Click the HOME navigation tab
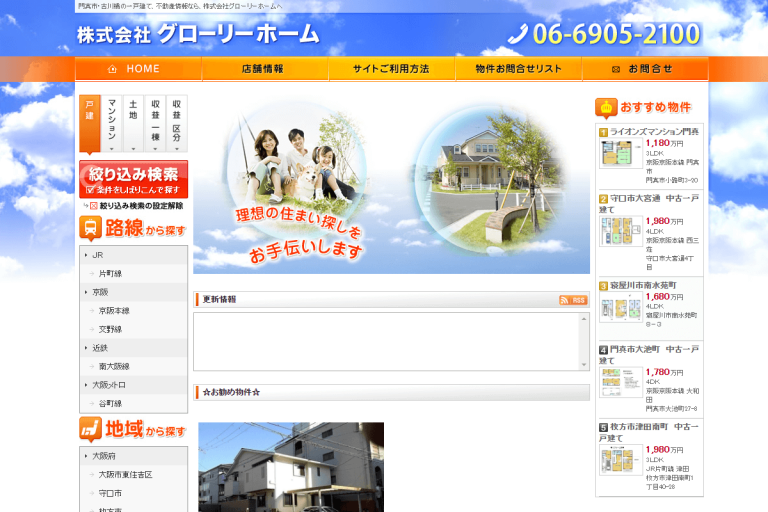Viewport: 768px width, 512px height. click(x=138, y=69)
